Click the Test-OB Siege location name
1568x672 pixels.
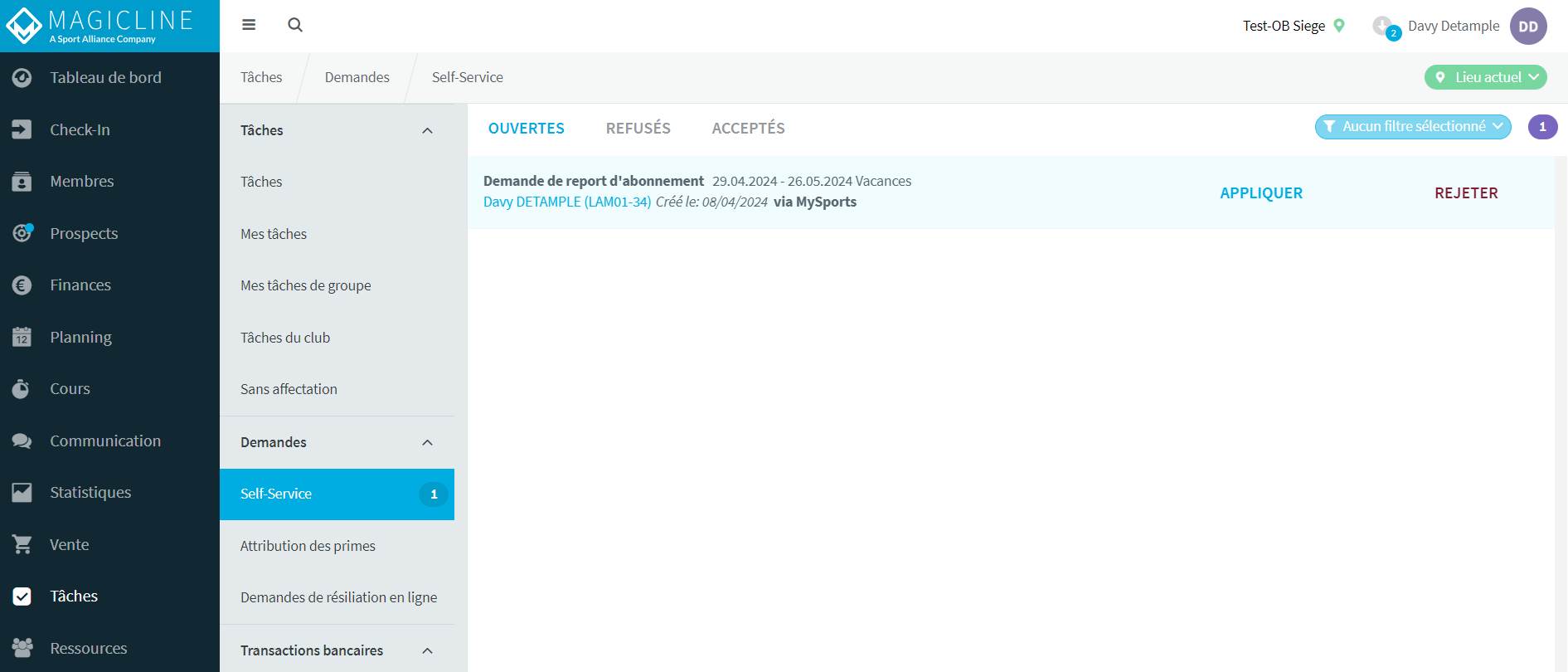click(1284, 26)
